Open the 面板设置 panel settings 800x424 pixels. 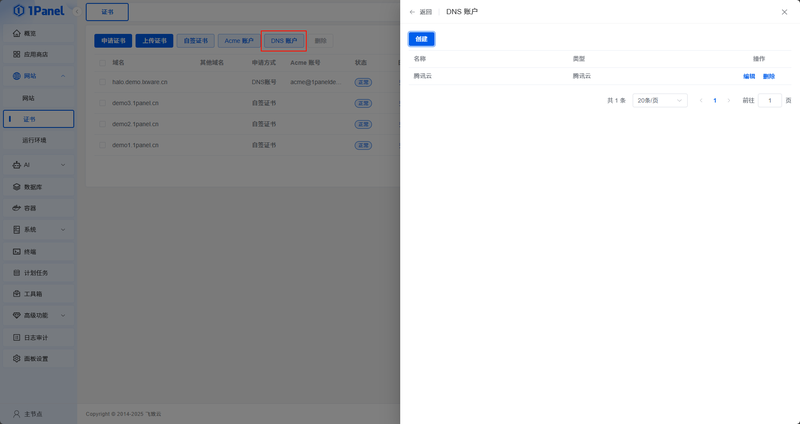tap(39, 359)
